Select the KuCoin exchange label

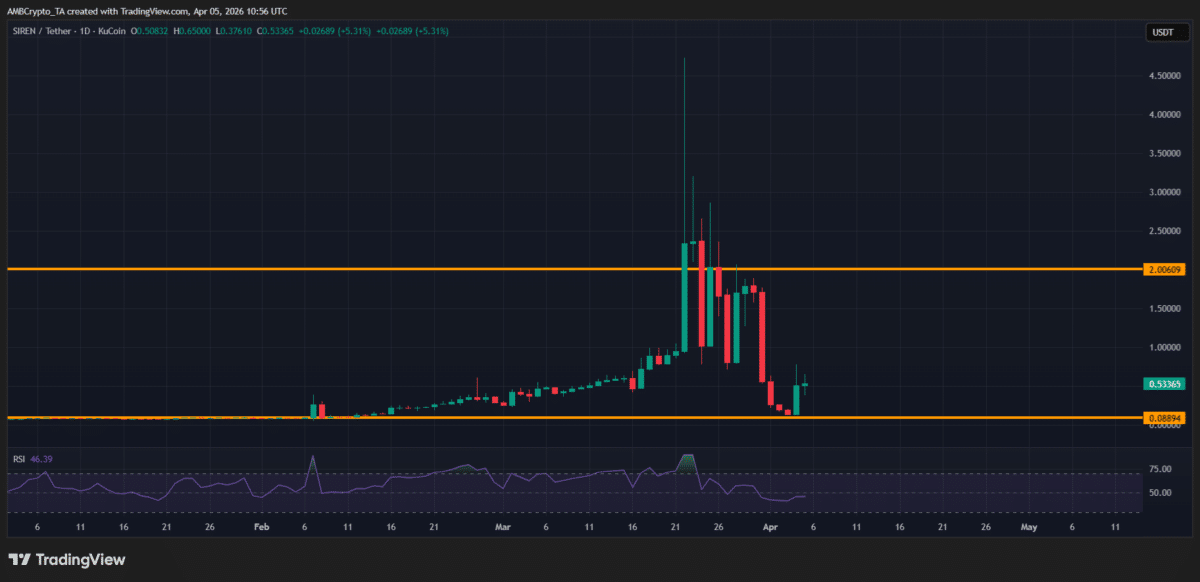(x=113, y=31)
